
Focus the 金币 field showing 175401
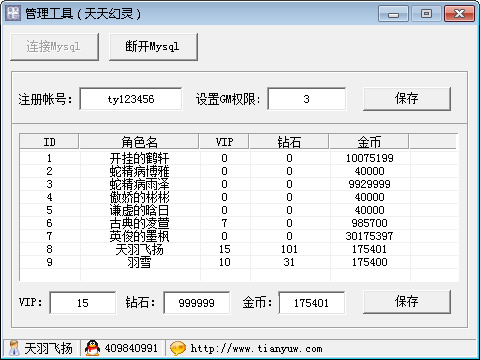[311, 303]
